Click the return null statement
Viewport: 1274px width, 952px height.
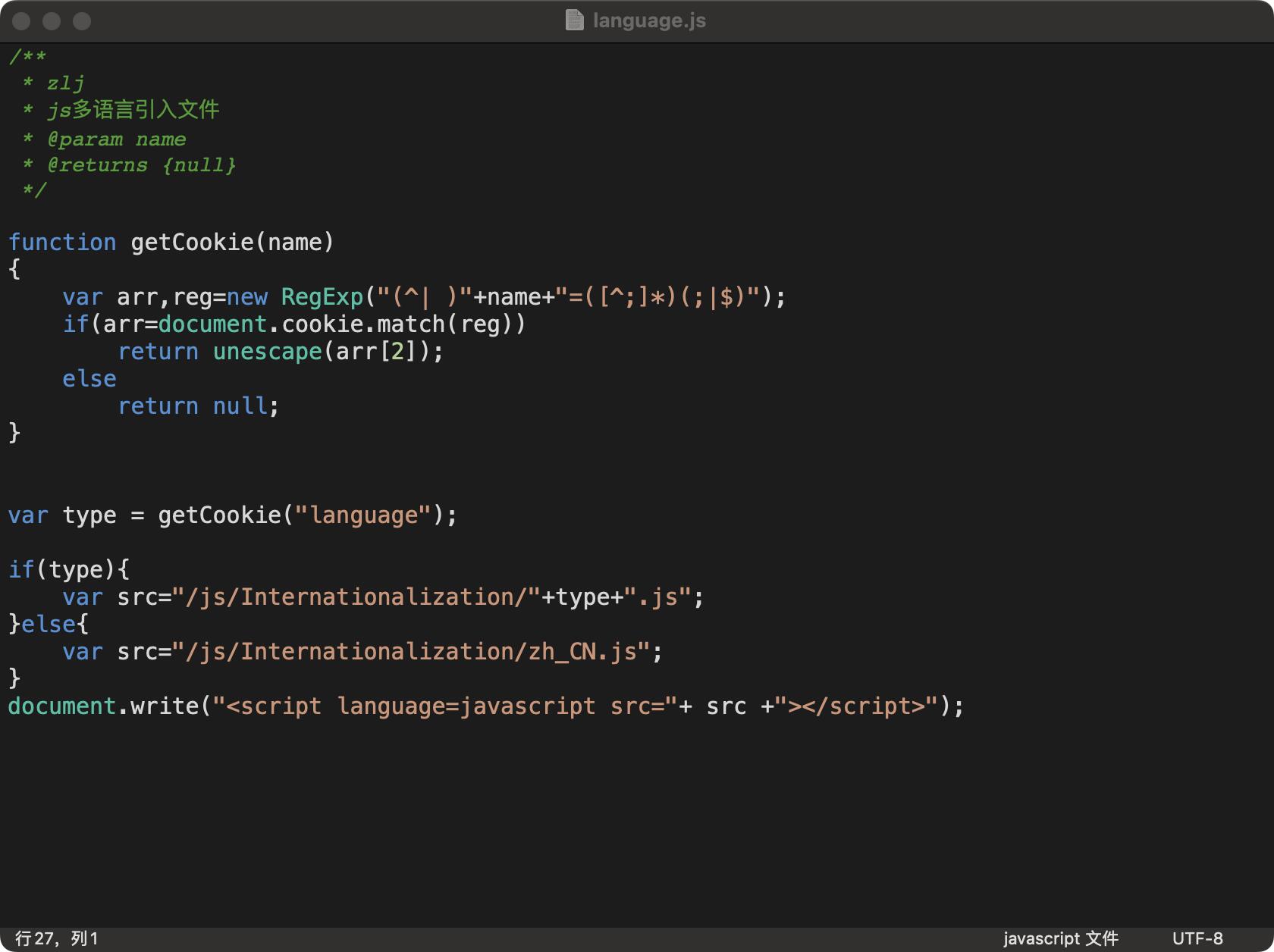199,406
